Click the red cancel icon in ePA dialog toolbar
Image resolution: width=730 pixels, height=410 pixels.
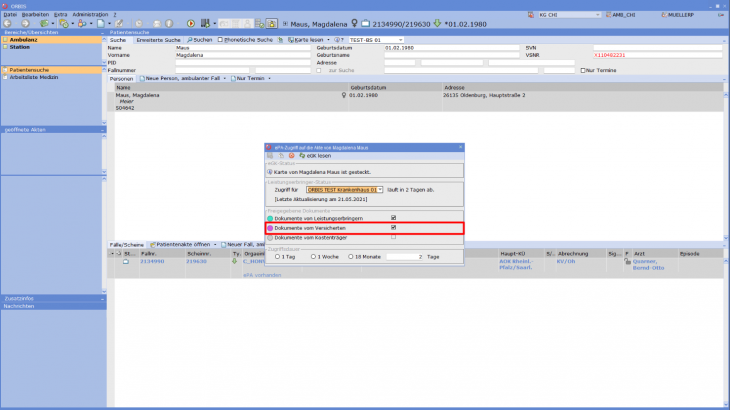pos(291,156)
